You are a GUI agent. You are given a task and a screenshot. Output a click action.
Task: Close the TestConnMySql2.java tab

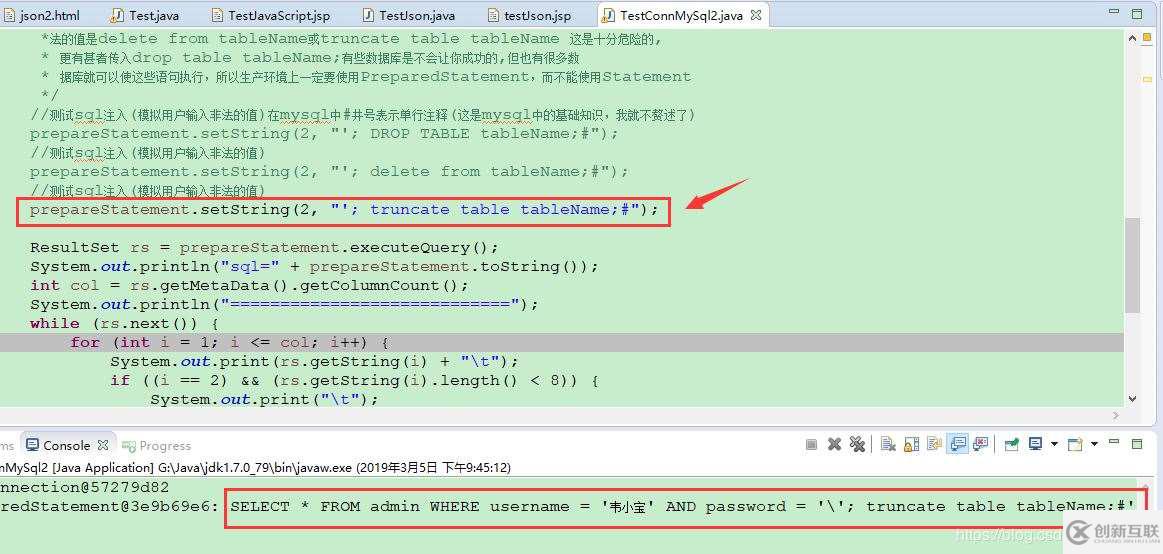(x=754, y=15)
